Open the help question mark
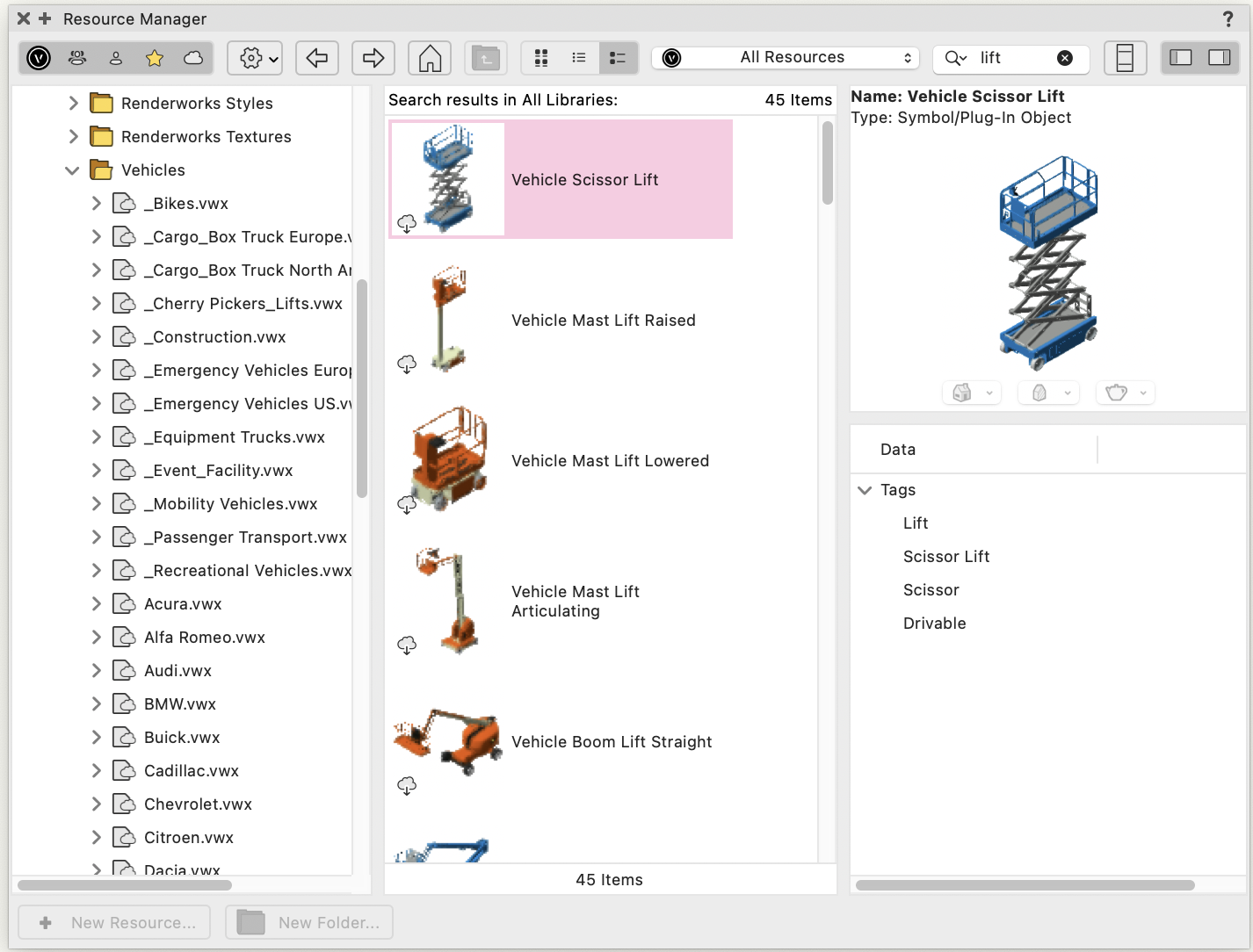 (x=1228, y=18)
